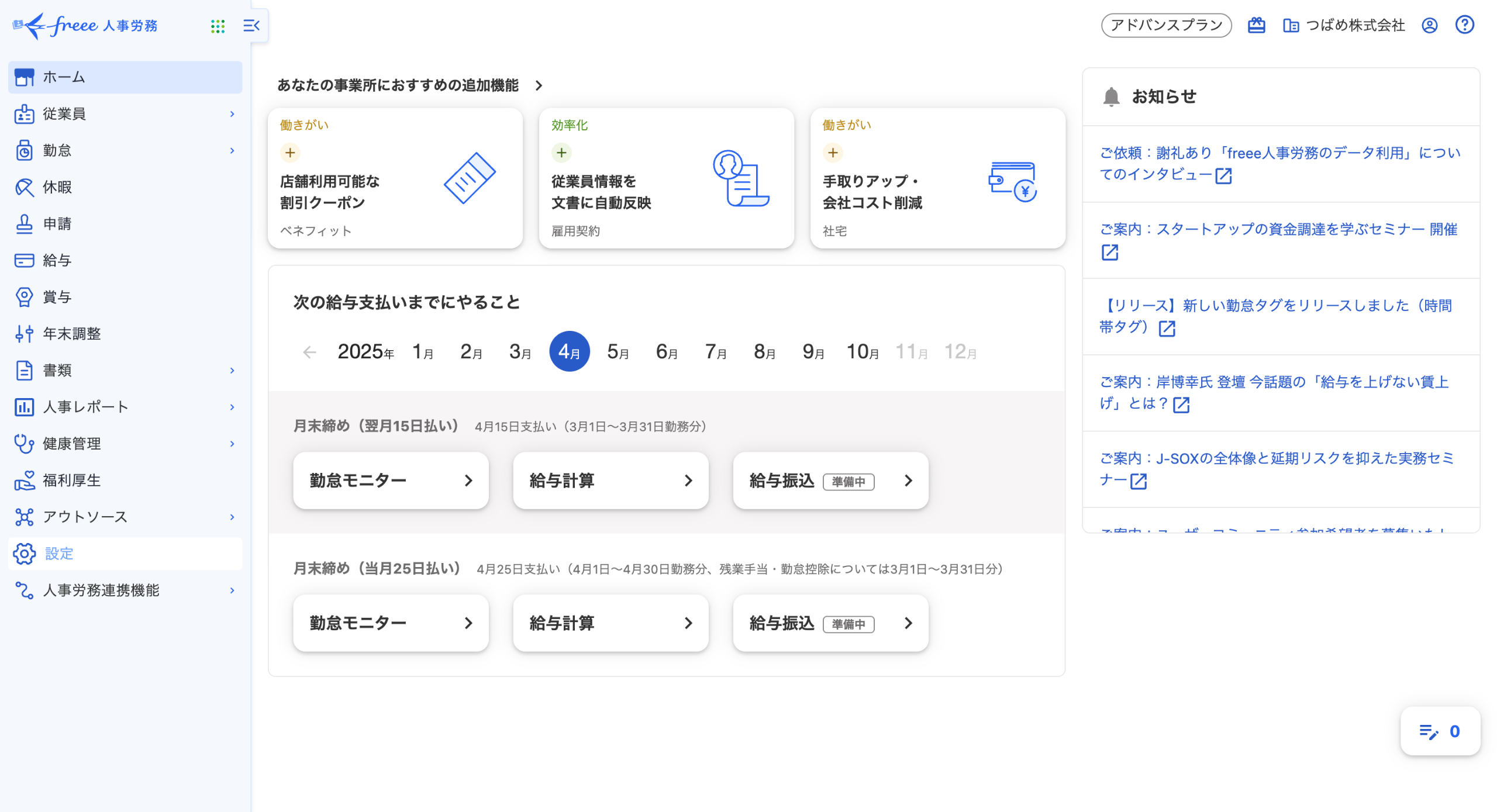The width and height of the screenshot is (1497, 812).
Task: Open 給与計算 for 4月15日支払い
Action: 610,480
